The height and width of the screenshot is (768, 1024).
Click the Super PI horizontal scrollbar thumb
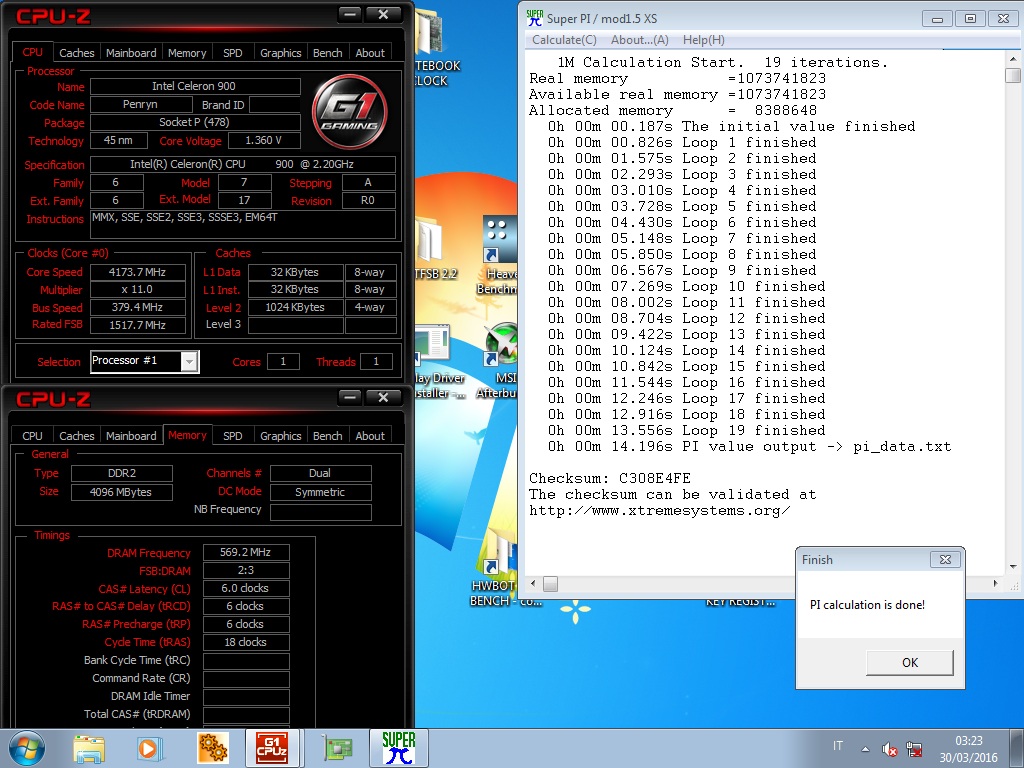tap(551, 584)
